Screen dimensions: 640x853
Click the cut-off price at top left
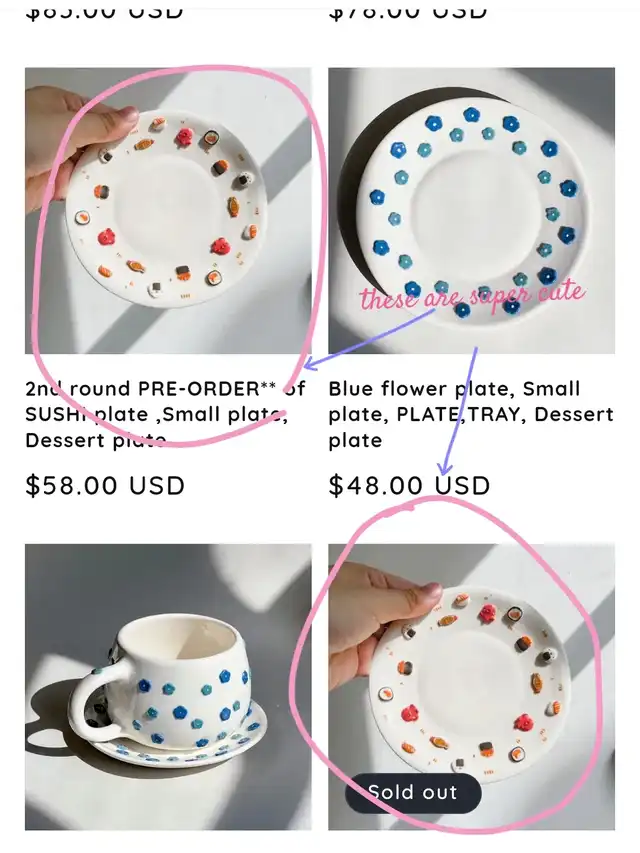[x=104, y=13]
